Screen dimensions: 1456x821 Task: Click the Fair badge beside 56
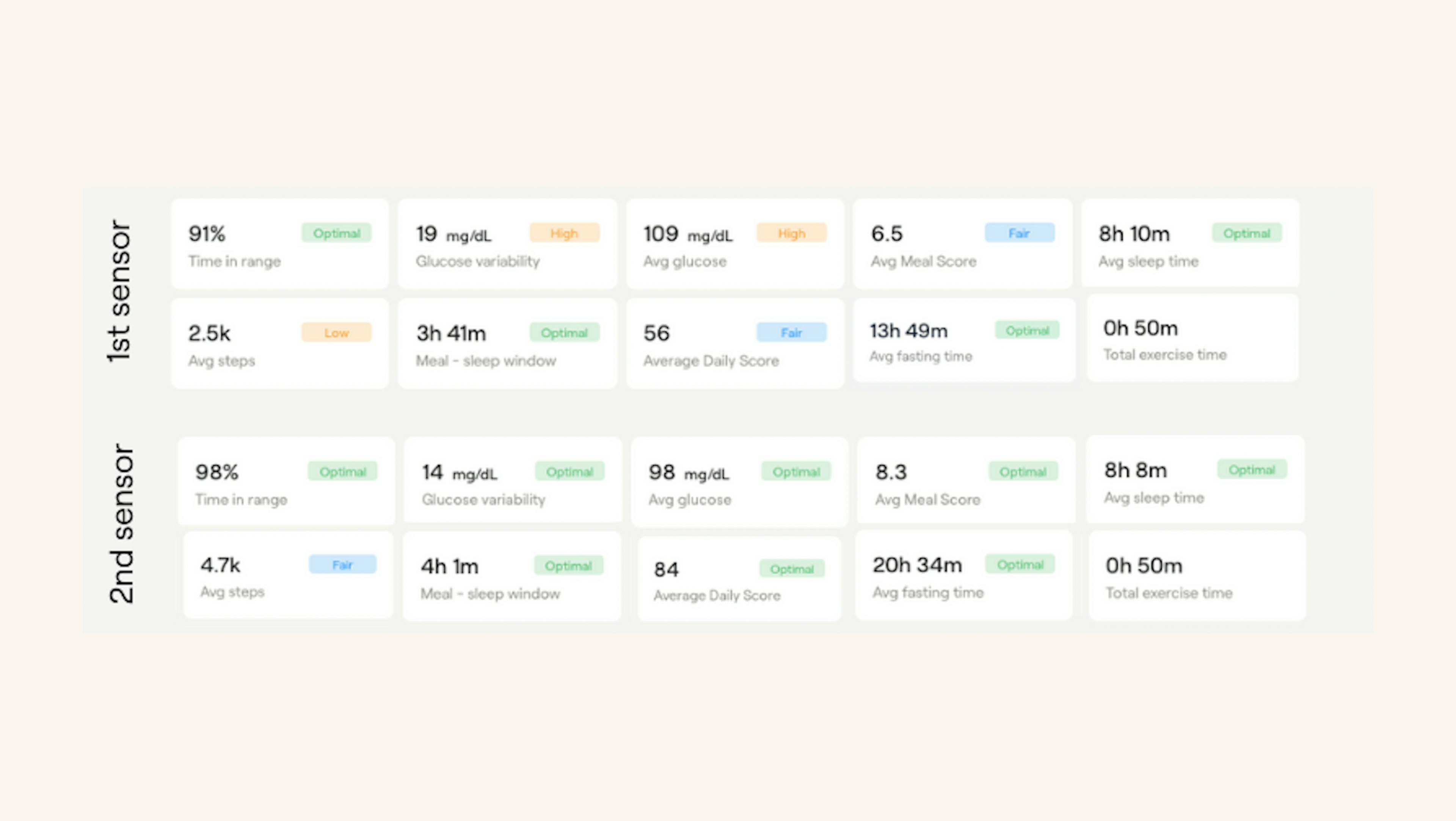[792, 332]
